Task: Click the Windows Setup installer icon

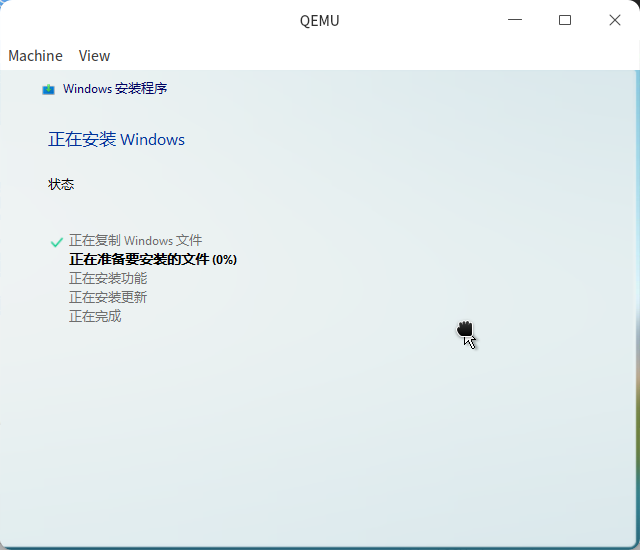Action: tap(49, 89)
